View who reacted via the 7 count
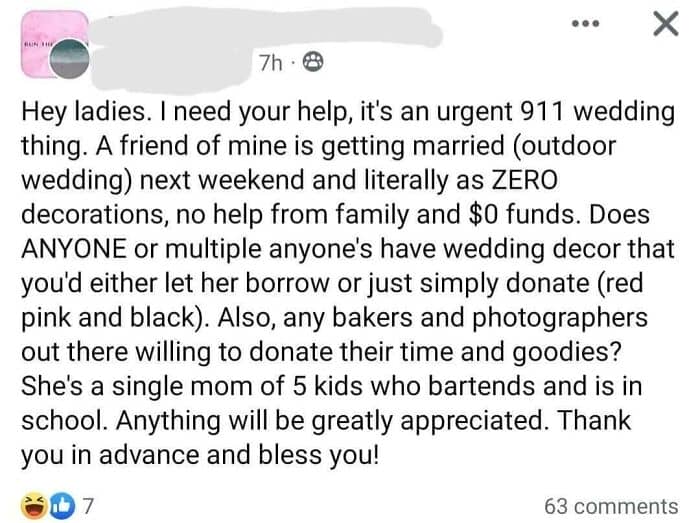Image resolution: width=700 pixels, height=523 pixels. pyautogui.click(x=87, y=504)
